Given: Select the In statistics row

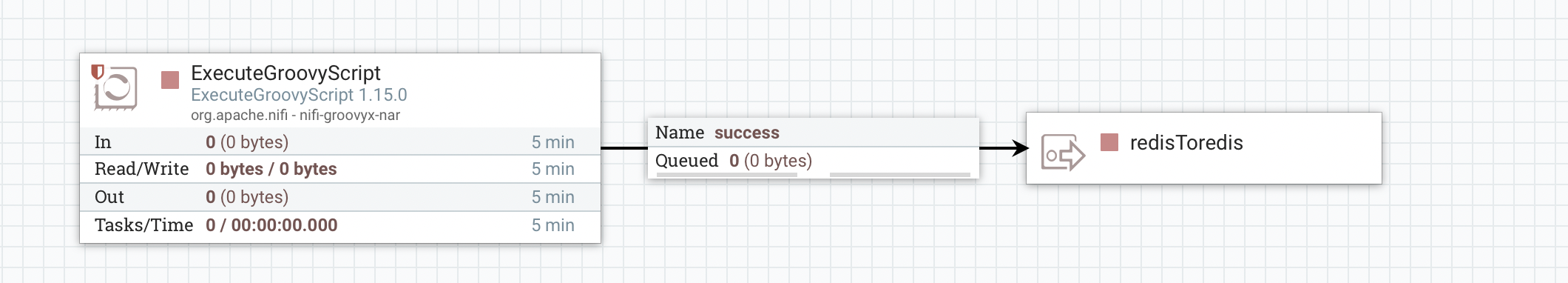Looking at the screenshot, I should 340,141.
